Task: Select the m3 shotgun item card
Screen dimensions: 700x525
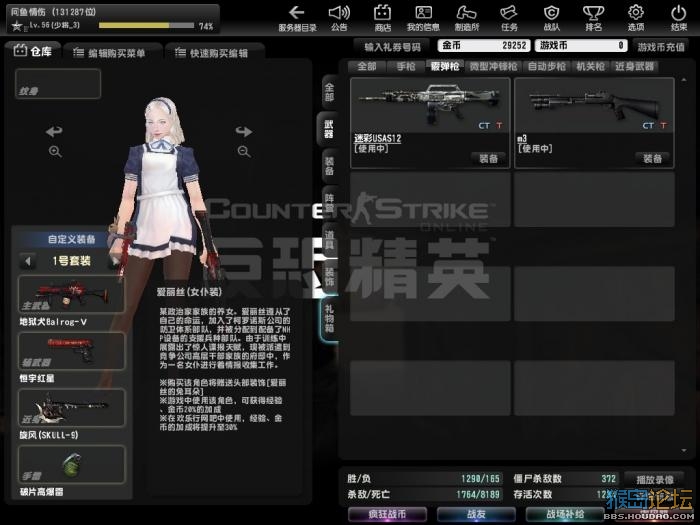Action: (594, 123)
